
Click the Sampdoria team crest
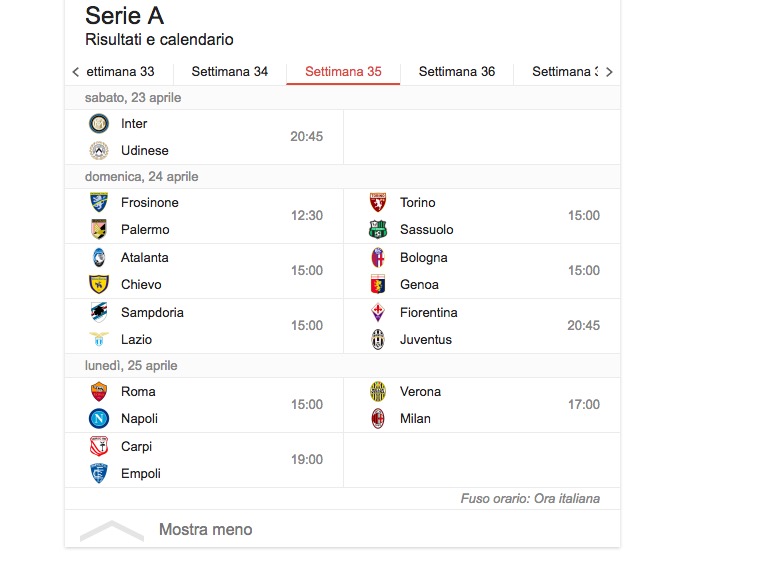[98, 313]
